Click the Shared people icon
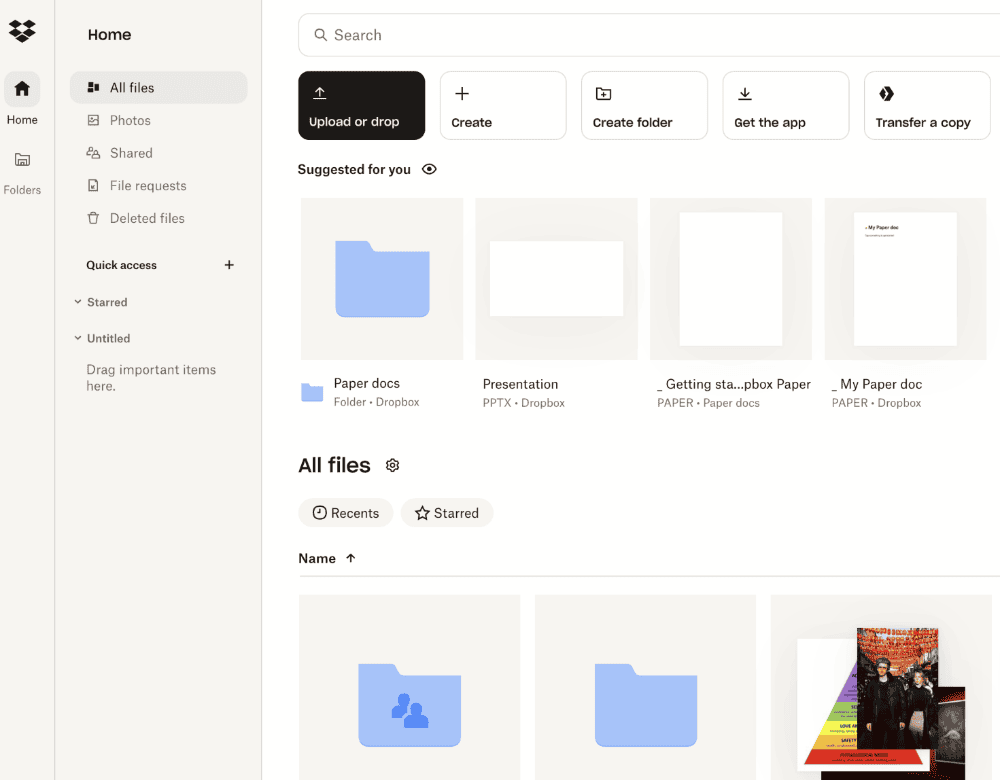Screen dimensions: 1000x780 [93, 153]
